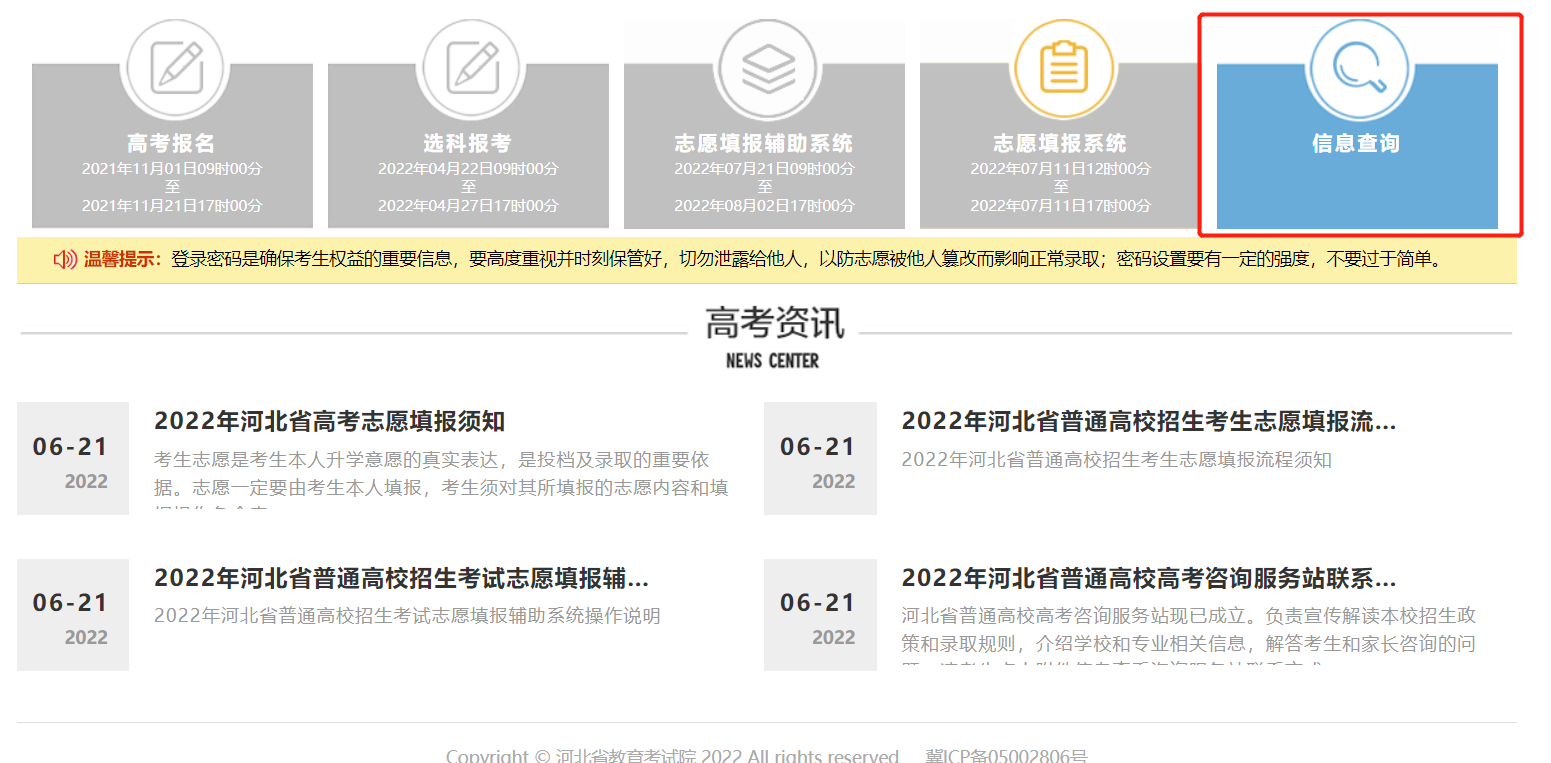The width and height of the screenshot is (1551, 763).
Task: Open the 普通高校招生考生志愿填报流… article
Action: click(1148, 421)
